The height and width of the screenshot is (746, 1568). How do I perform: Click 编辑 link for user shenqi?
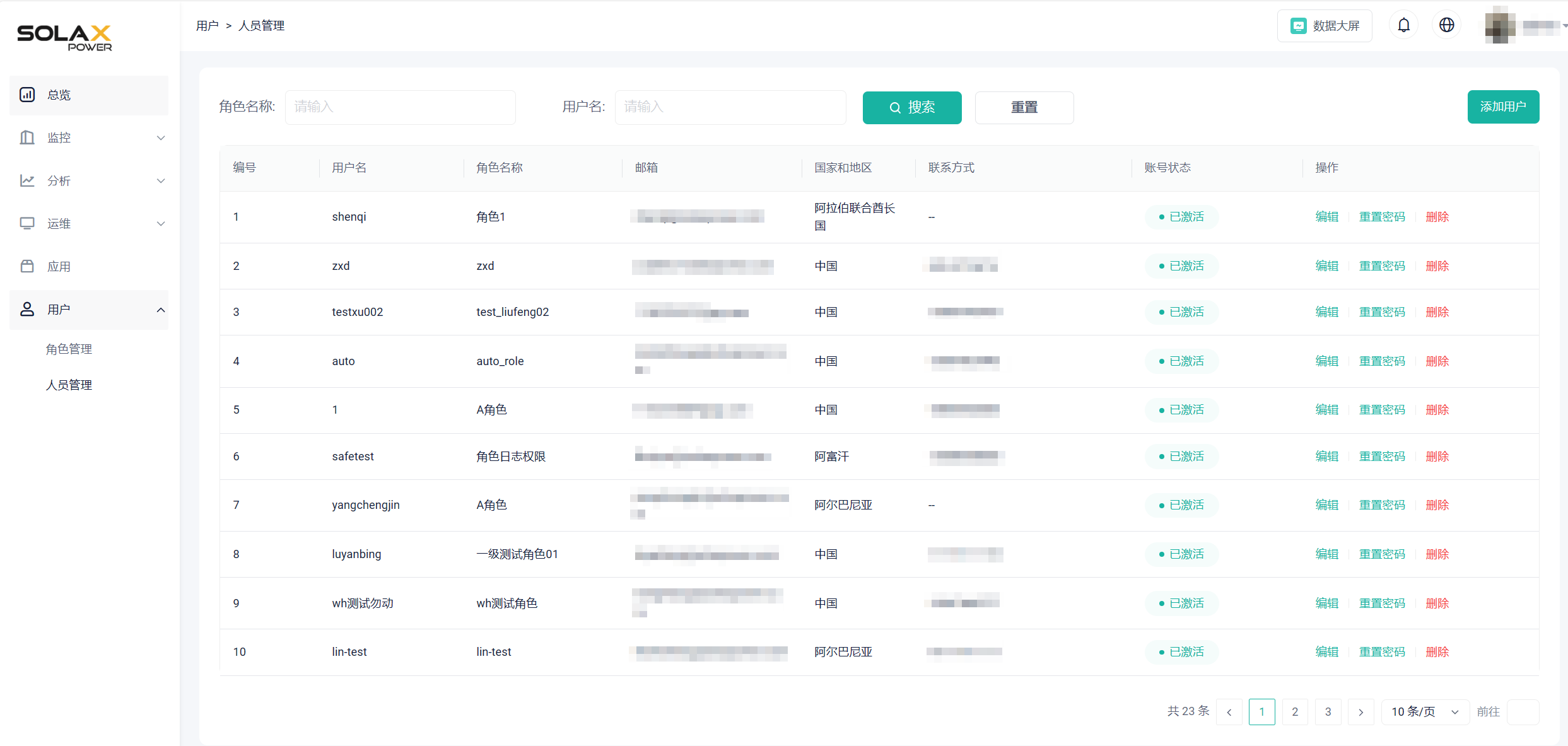[x=1327, y=216]
